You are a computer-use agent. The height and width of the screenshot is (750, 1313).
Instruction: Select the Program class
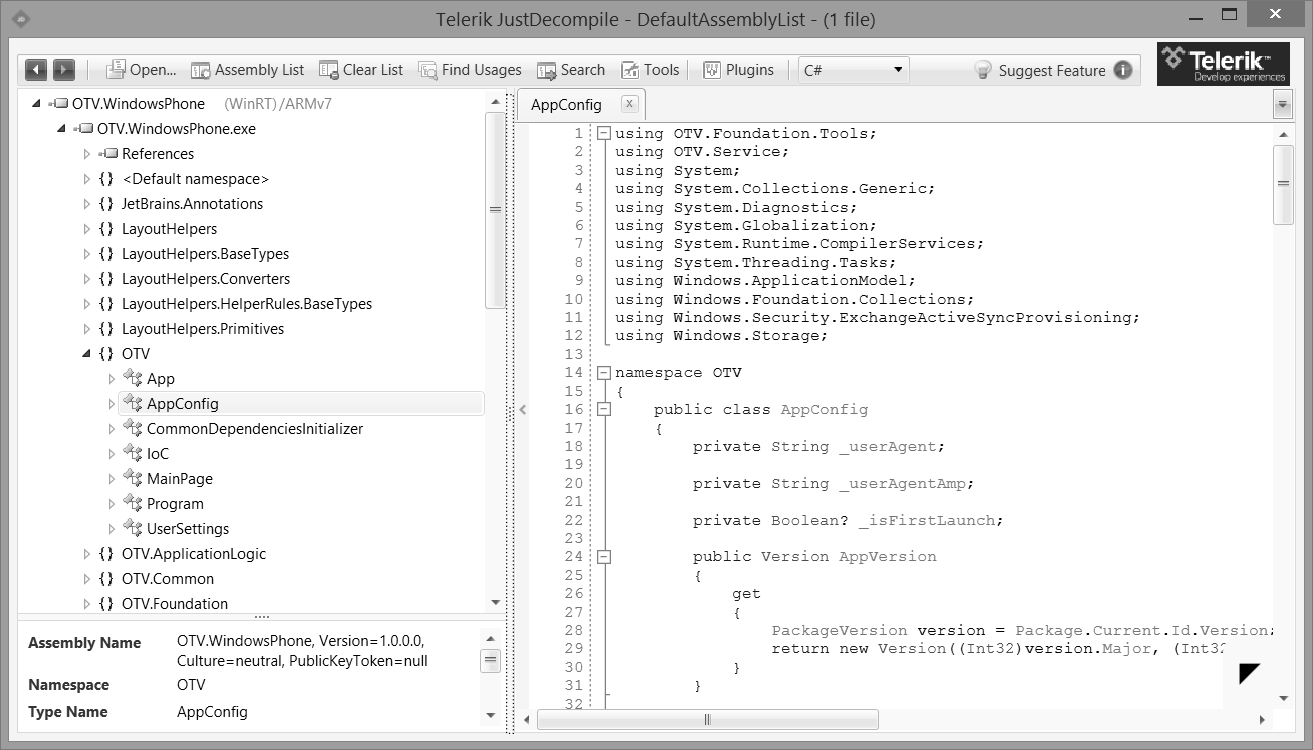(175, 503)
